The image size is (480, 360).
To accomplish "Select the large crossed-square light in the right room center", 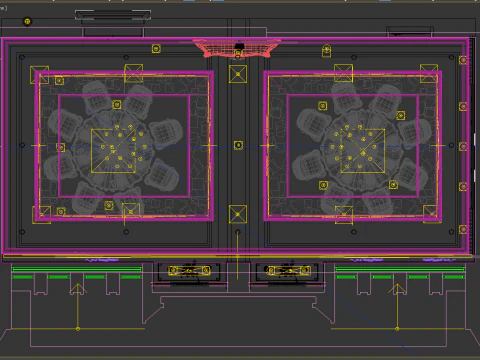I will coord(363,151).
